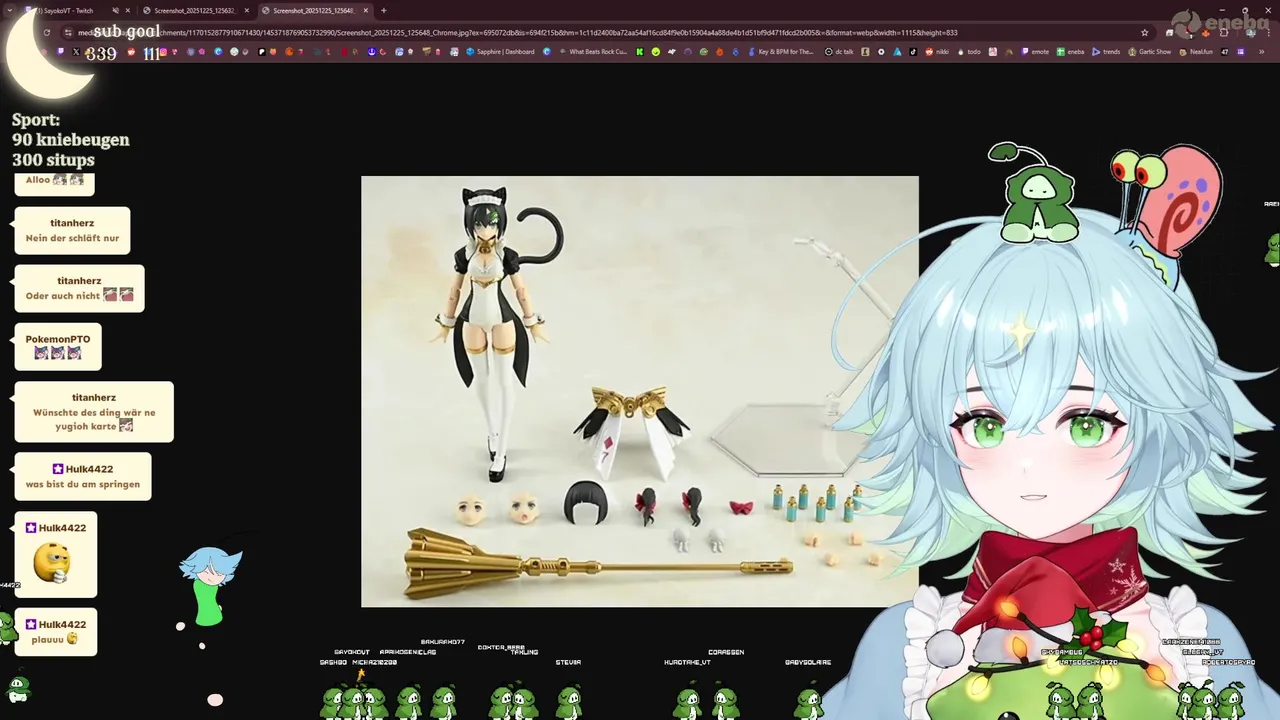
Task: Click the PokemonPTO chat message
Action: pyautogui.click(x=58, y=346)
